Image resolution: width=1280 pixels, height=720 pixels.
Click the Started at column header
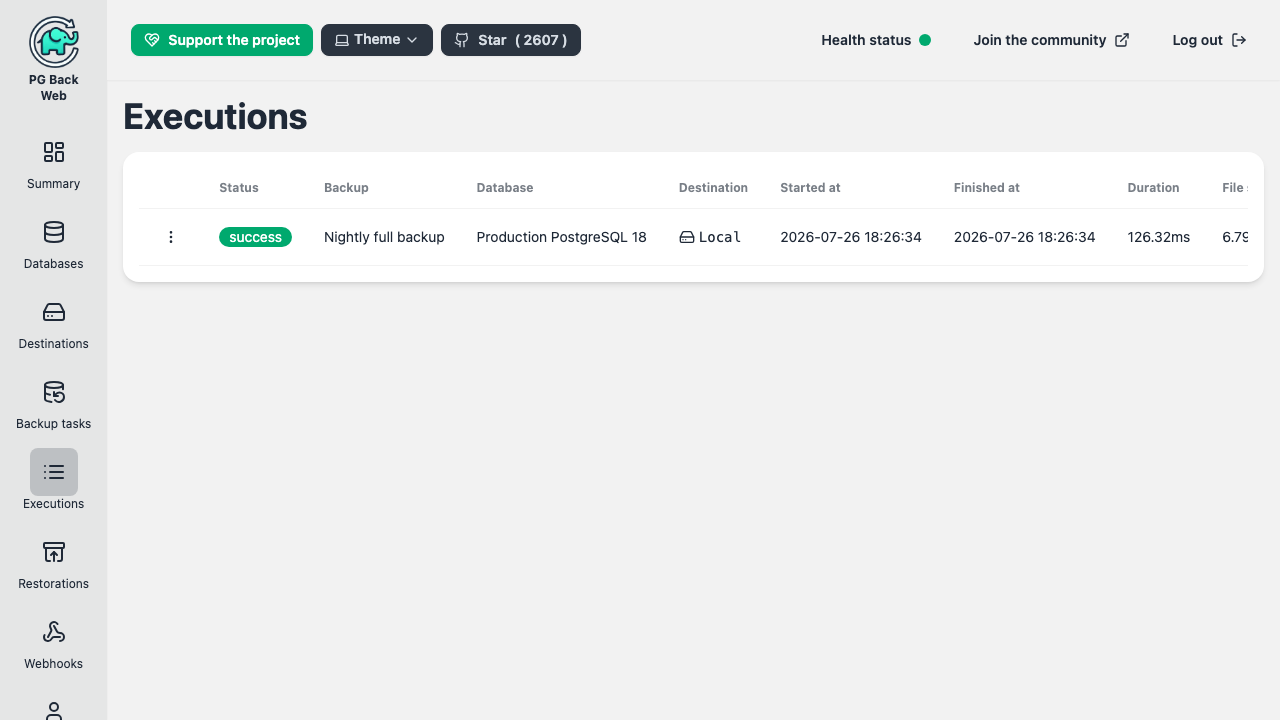point(810,188)
